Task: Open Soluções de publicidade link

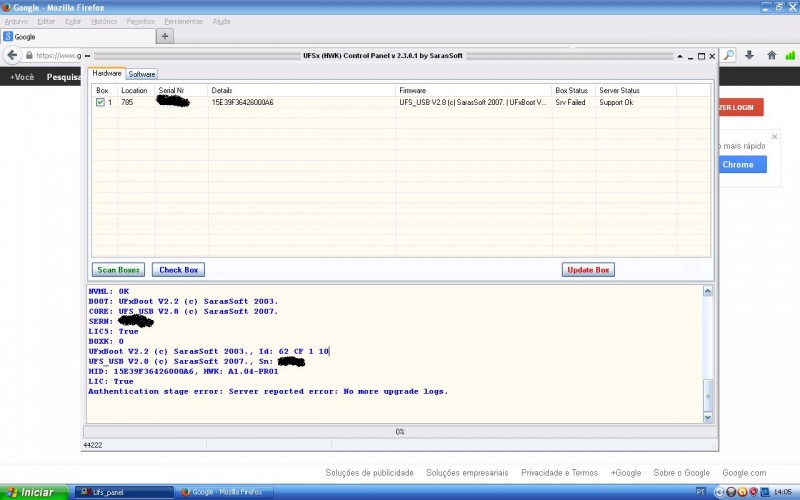Action: [369, 473]
